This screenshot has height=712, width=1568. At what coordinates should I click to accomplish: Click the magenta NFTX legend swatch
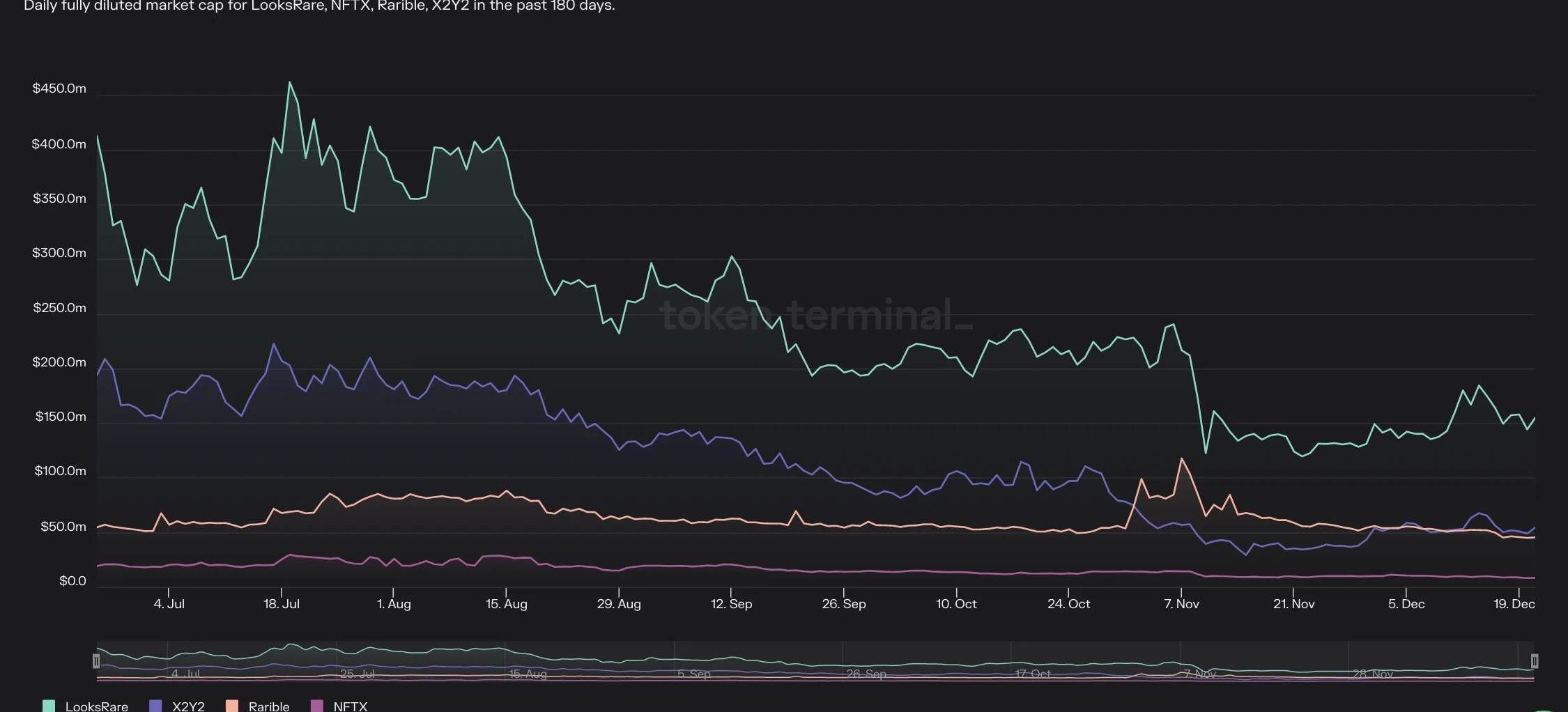click(x=317, y=706)
